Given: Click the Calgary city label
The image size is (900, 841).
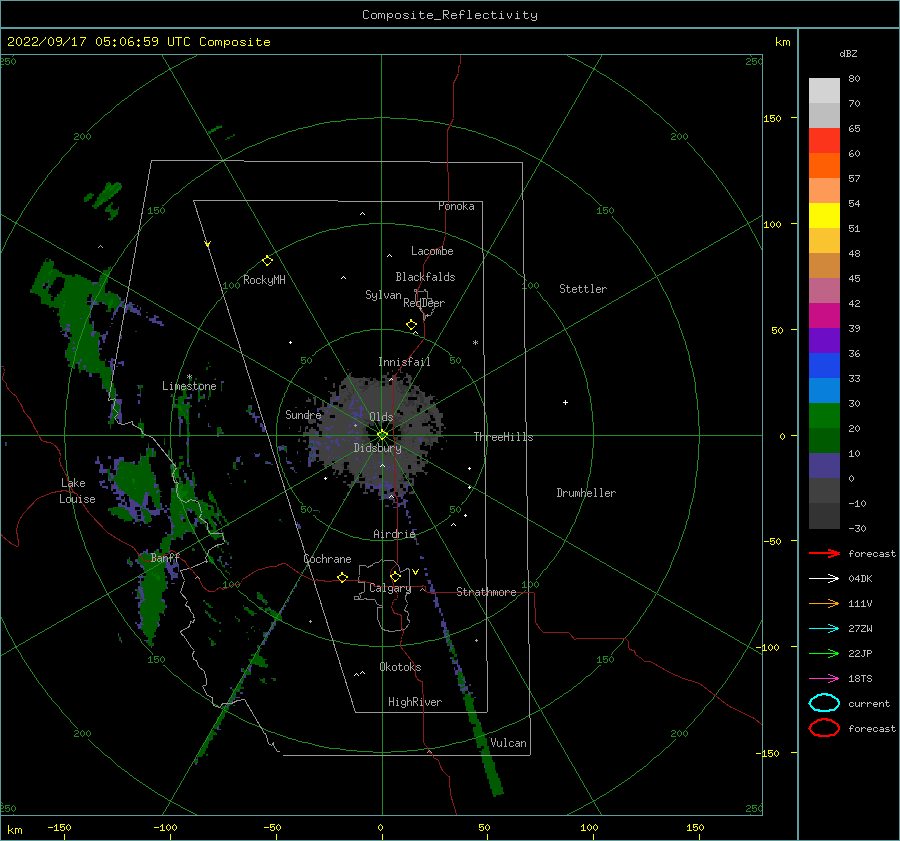Looking at the screenshot, I should tap(390, 588).
